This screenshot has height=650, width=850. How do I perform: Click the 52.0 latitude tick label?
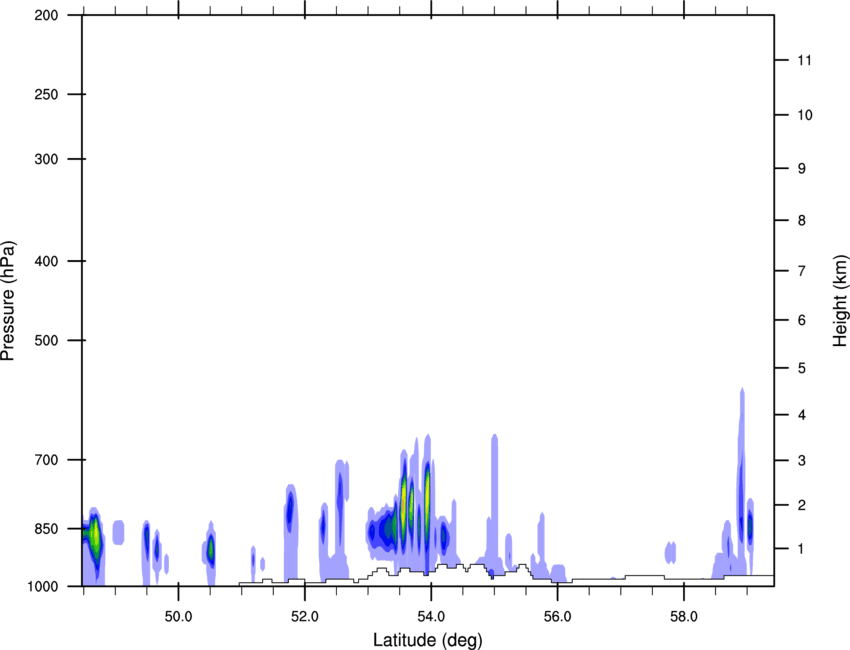305,617
